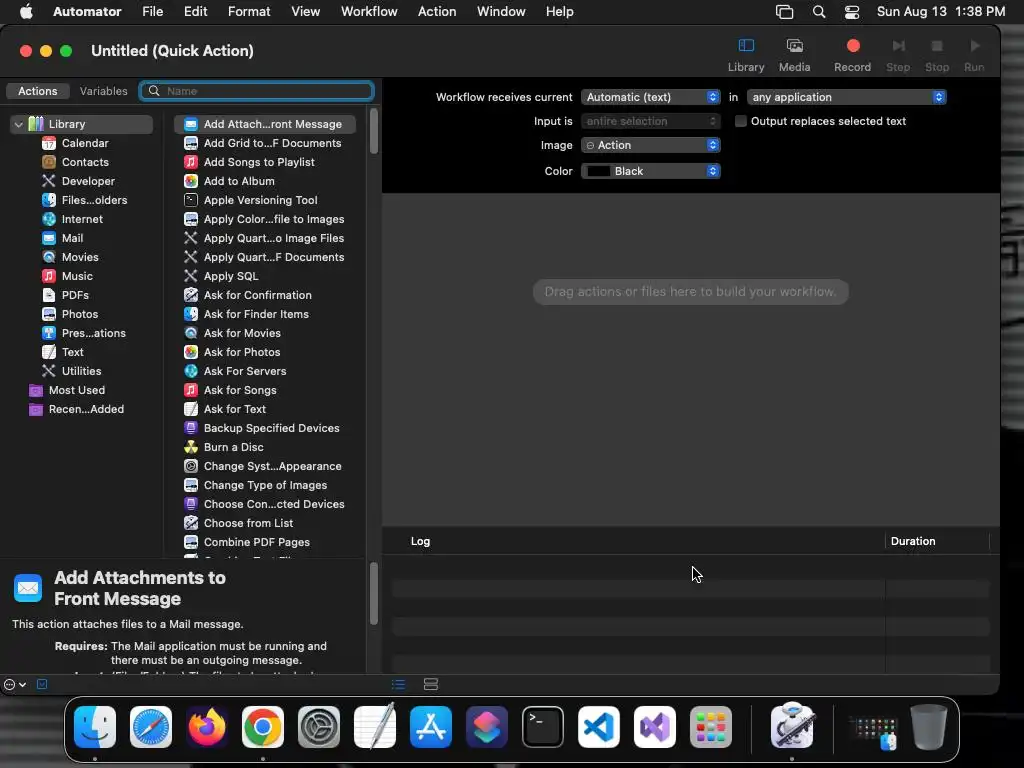Open the any application dropdown

(846, 97)
